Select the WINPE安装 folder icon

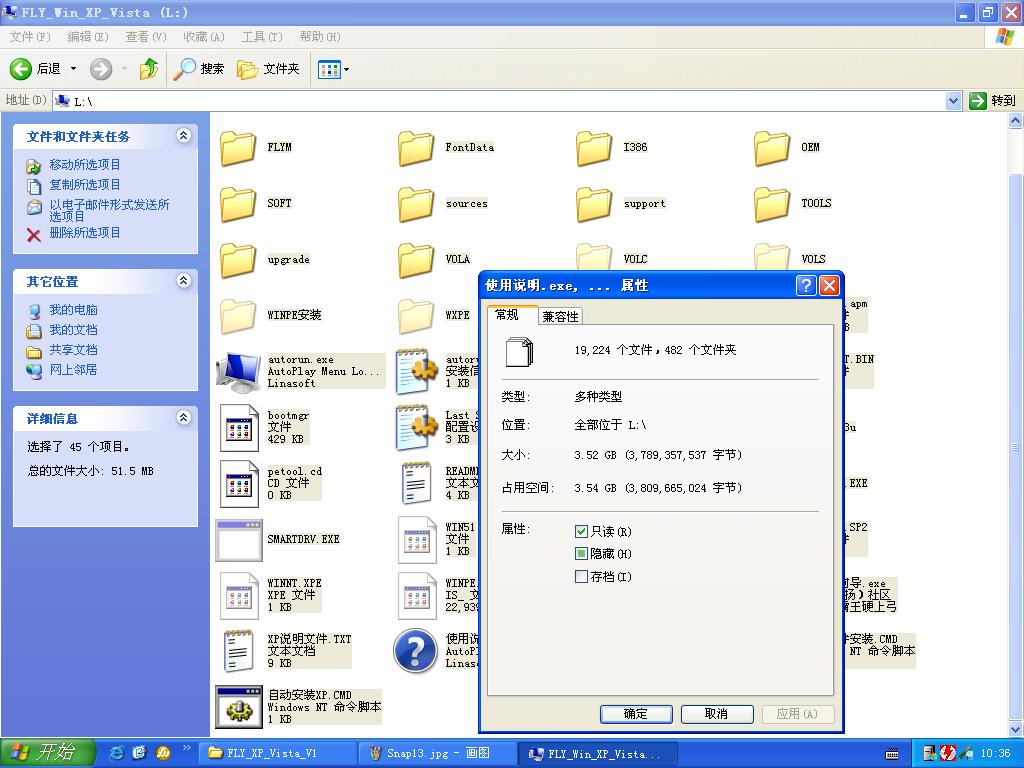click(x=238, y=316)
